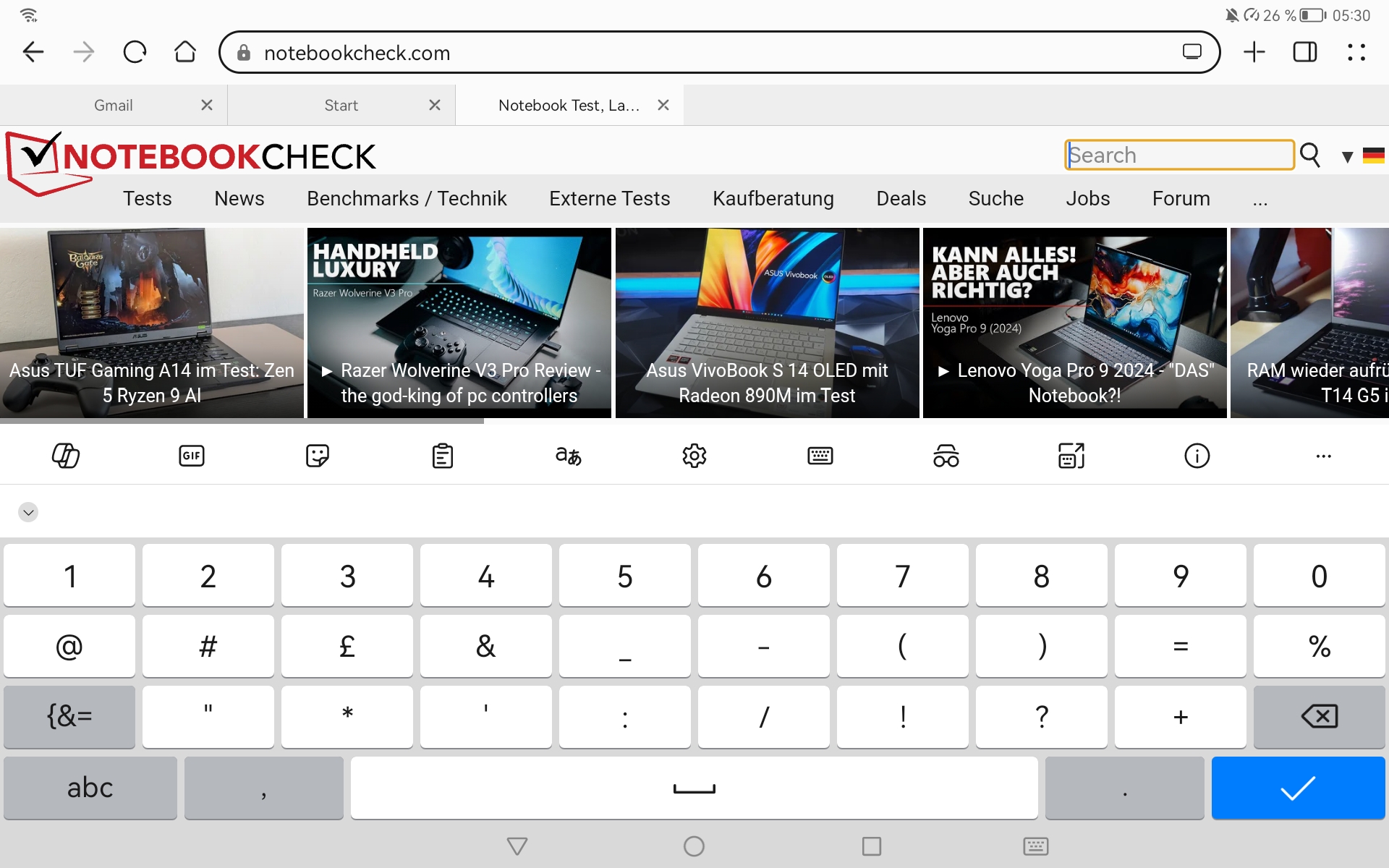Switch to {&= extra symbols layout

69,717
